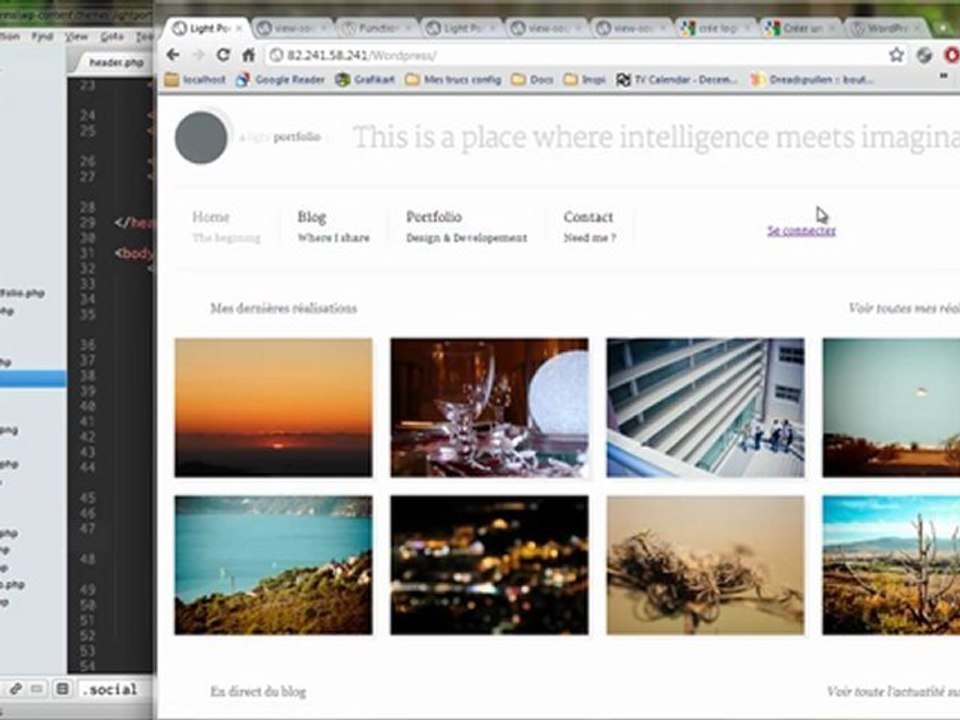960x720 pixels.
Task: Go back with the browser back arrow
Action: coord(173,55)
